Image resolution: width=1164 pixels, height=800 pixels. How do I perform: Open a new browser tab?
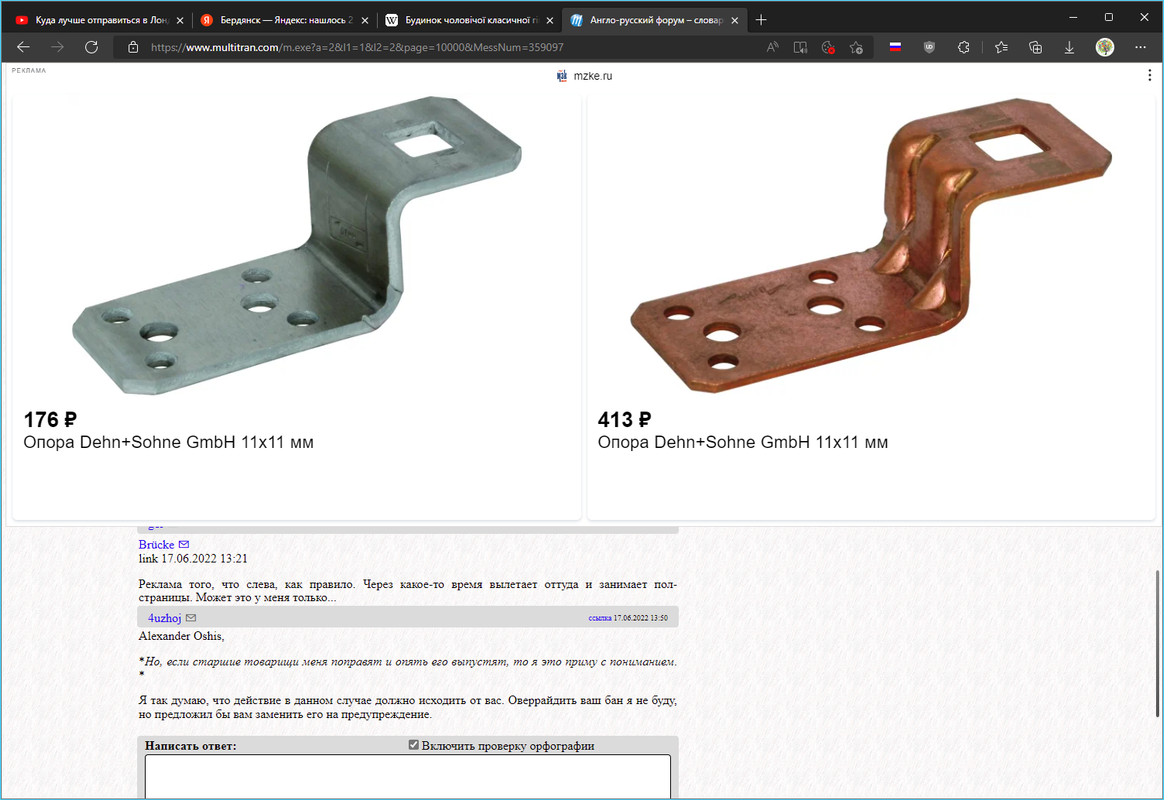coord(761,20)
